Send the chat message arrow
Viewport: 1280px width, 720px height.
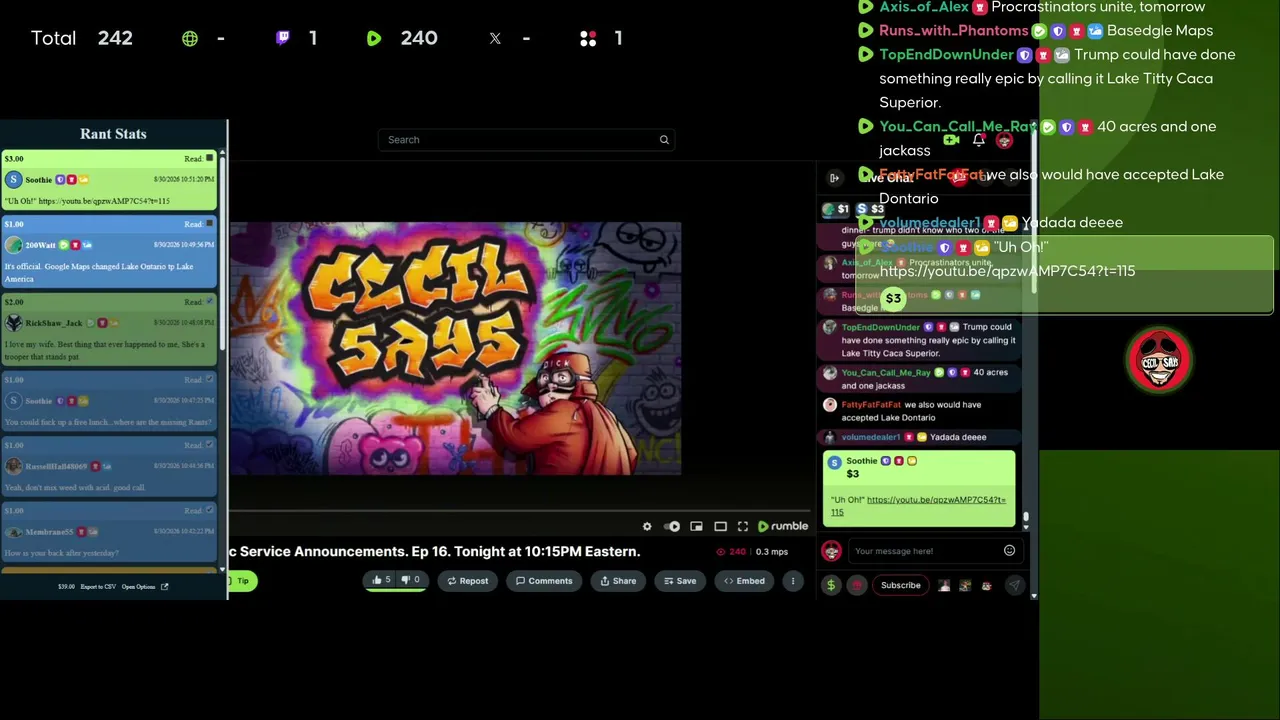pyautogui.click(x=1014, y=585)
